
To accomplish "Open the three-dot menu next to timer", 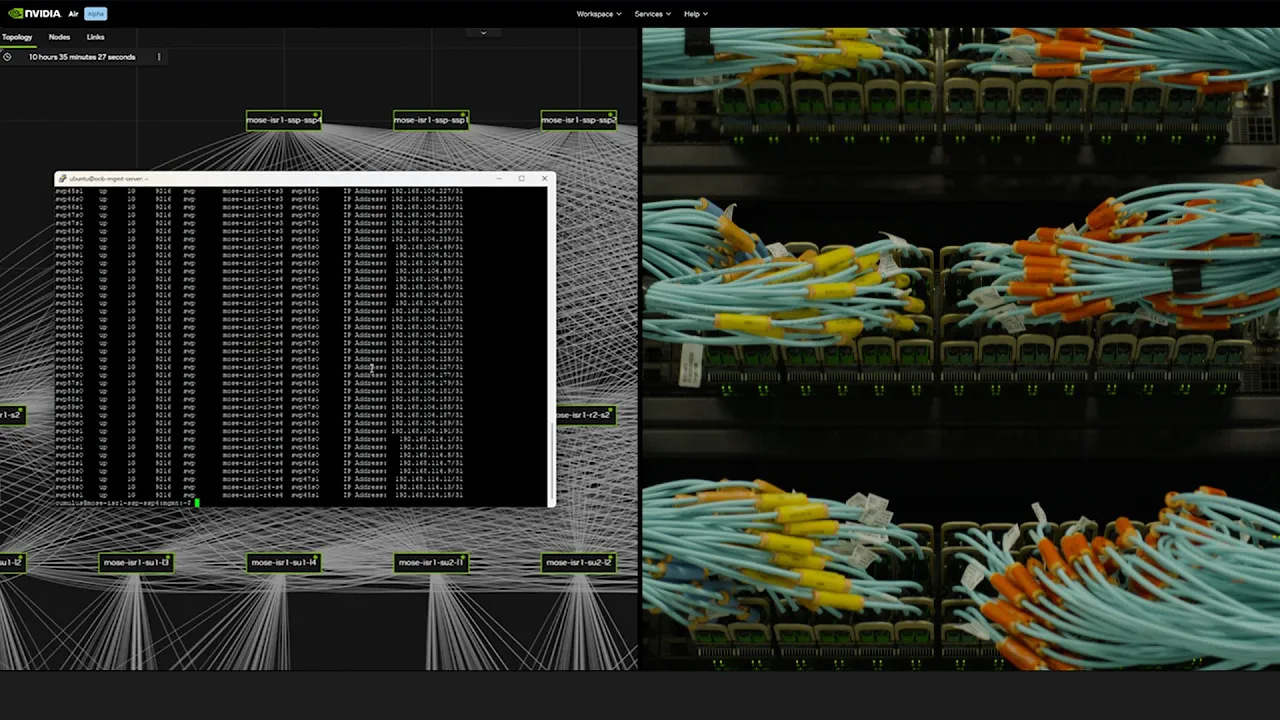I will click(159, 57).
